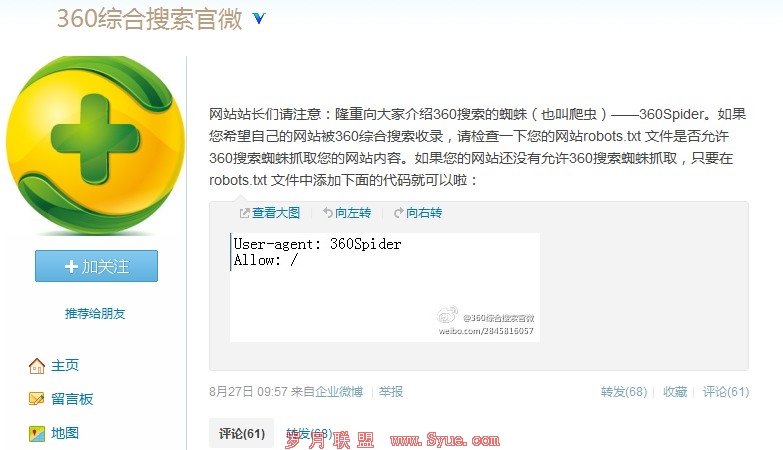Click 推荐给朋友 link
This screenshot has width=783, height=450.
pos(95,314)
